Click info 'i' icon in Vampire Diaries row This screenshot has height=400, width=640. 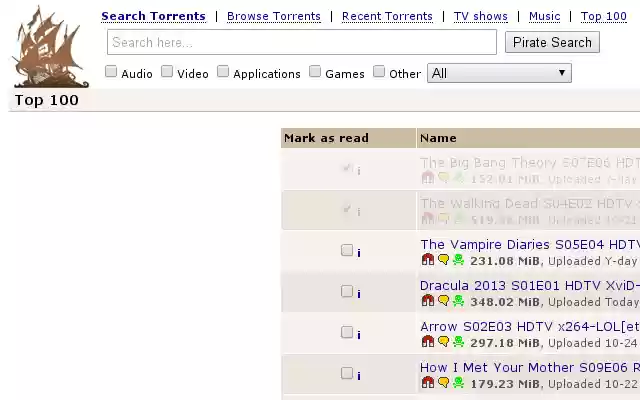359,253
